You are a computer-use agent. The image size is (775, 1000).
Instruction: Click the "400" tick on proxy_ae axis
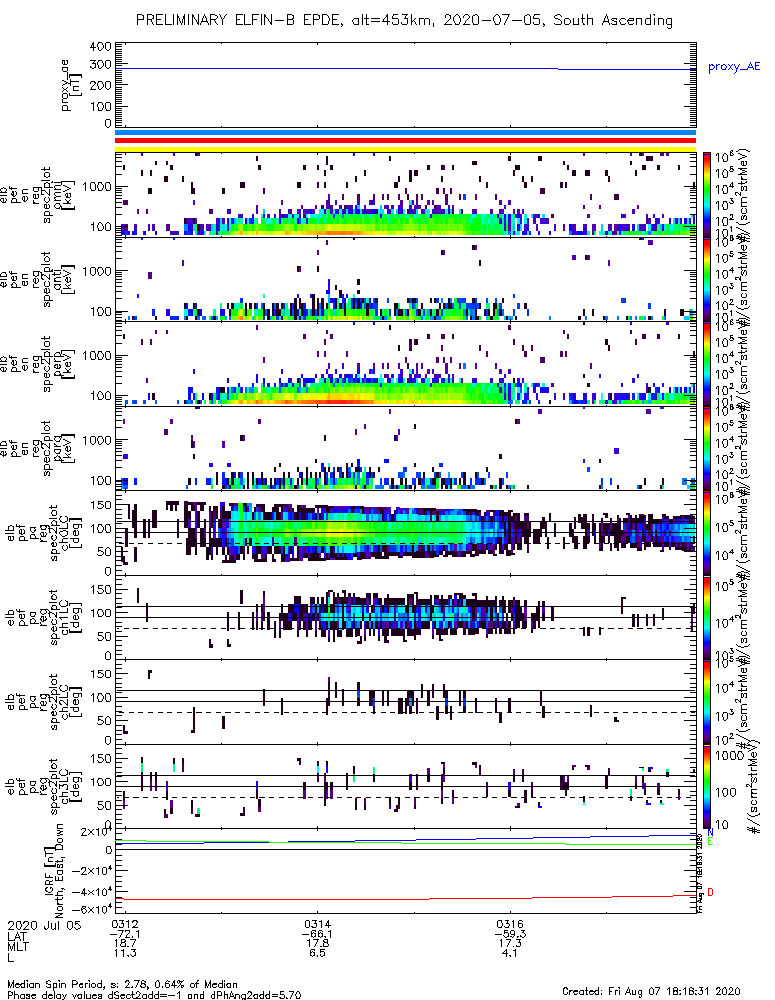101,47
